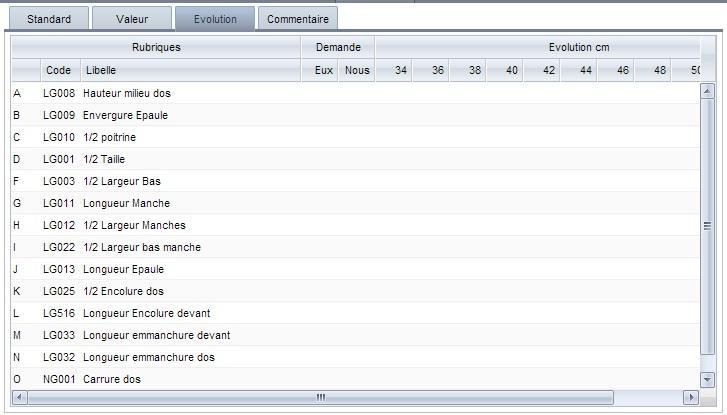Select the Carrure dos row
Screen dimensions: 727x415
pos(112,379)
